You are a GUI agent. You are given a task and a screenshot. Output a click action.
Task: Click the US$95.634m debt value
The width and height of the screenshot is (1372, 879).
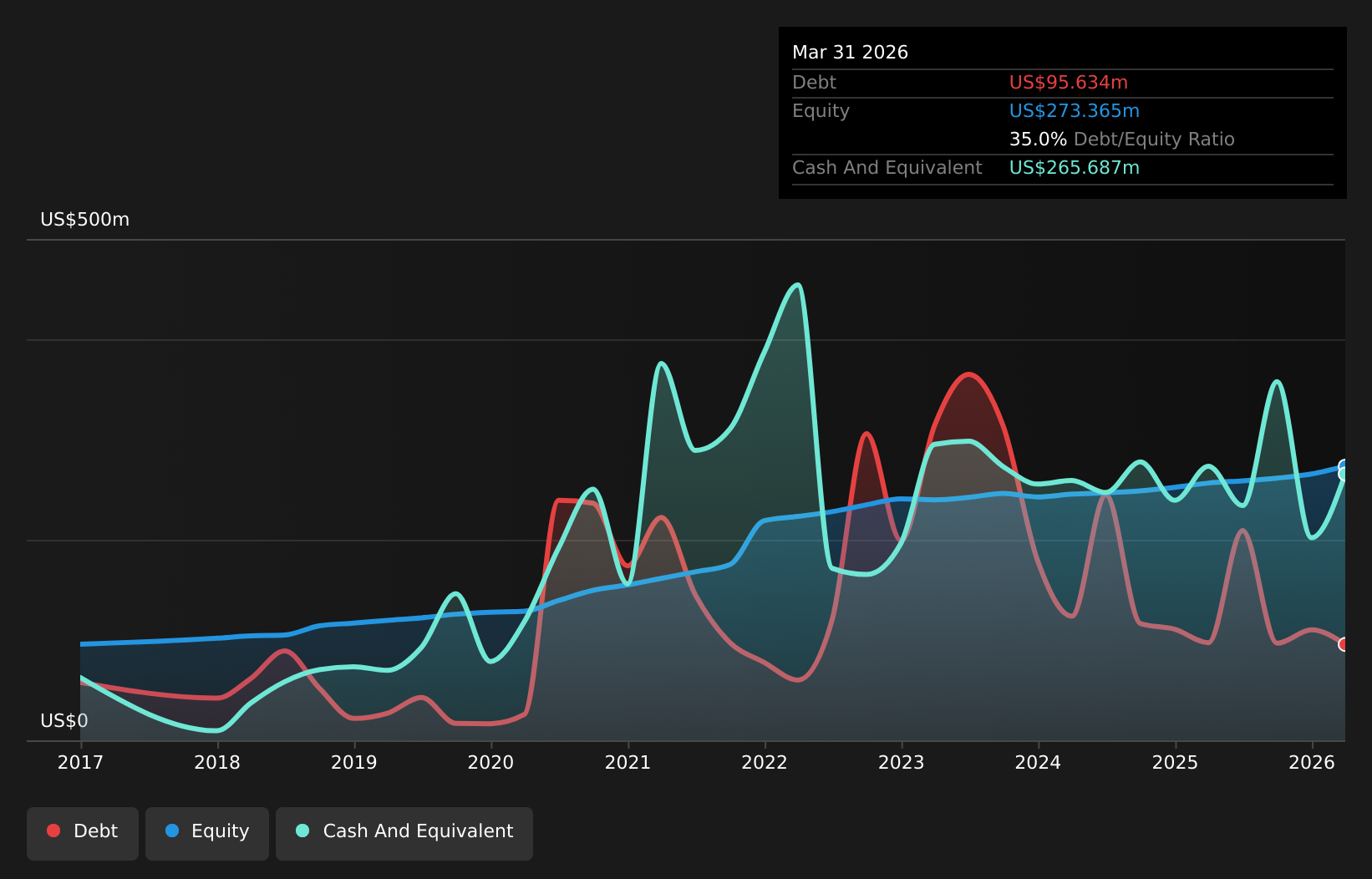coord(1068,83)
